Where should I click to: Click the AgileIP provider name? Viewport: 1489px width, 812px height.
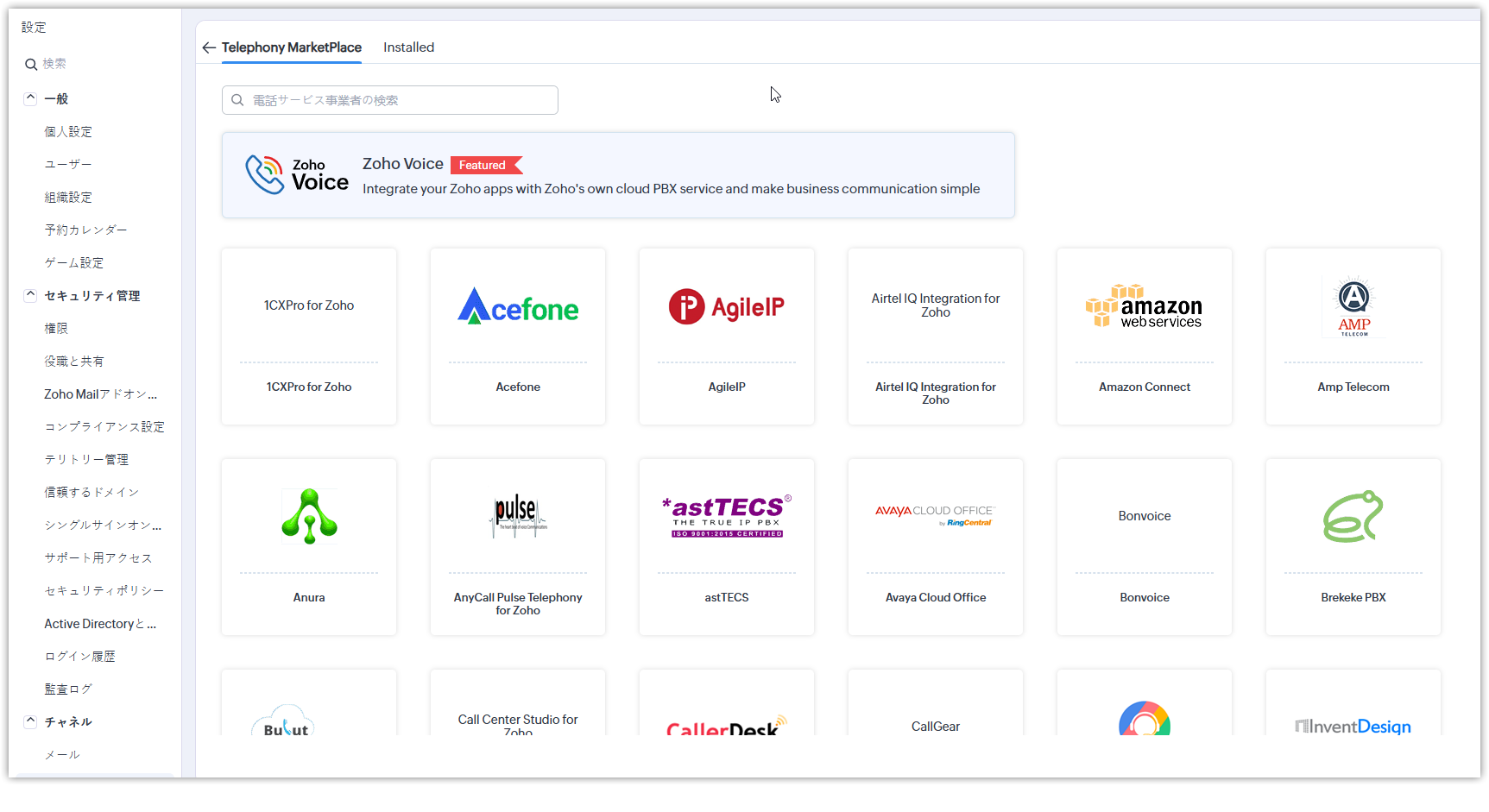pyautogui.click(x=727, y=387)
